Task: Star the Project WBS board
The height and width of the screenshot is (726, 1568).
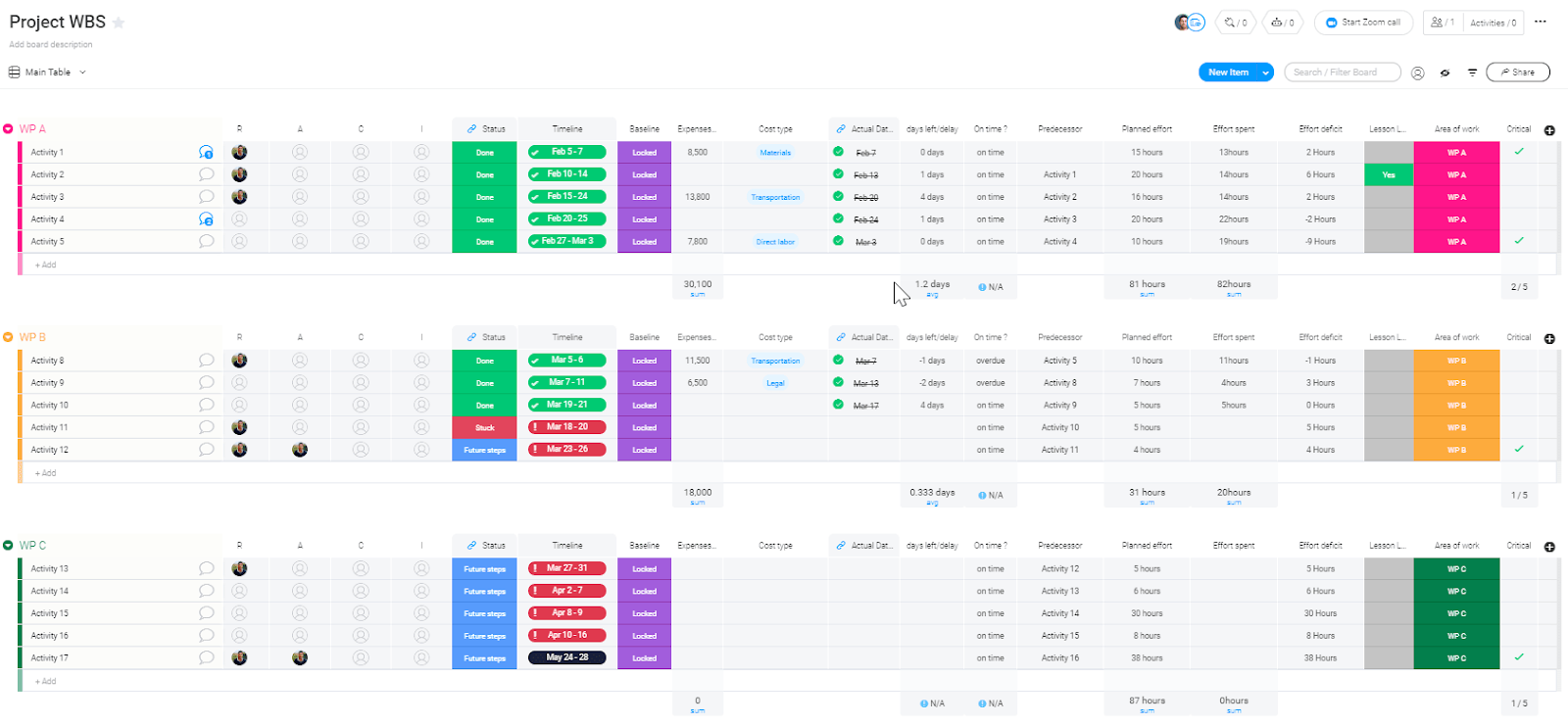Action: [x=119, y=23]
